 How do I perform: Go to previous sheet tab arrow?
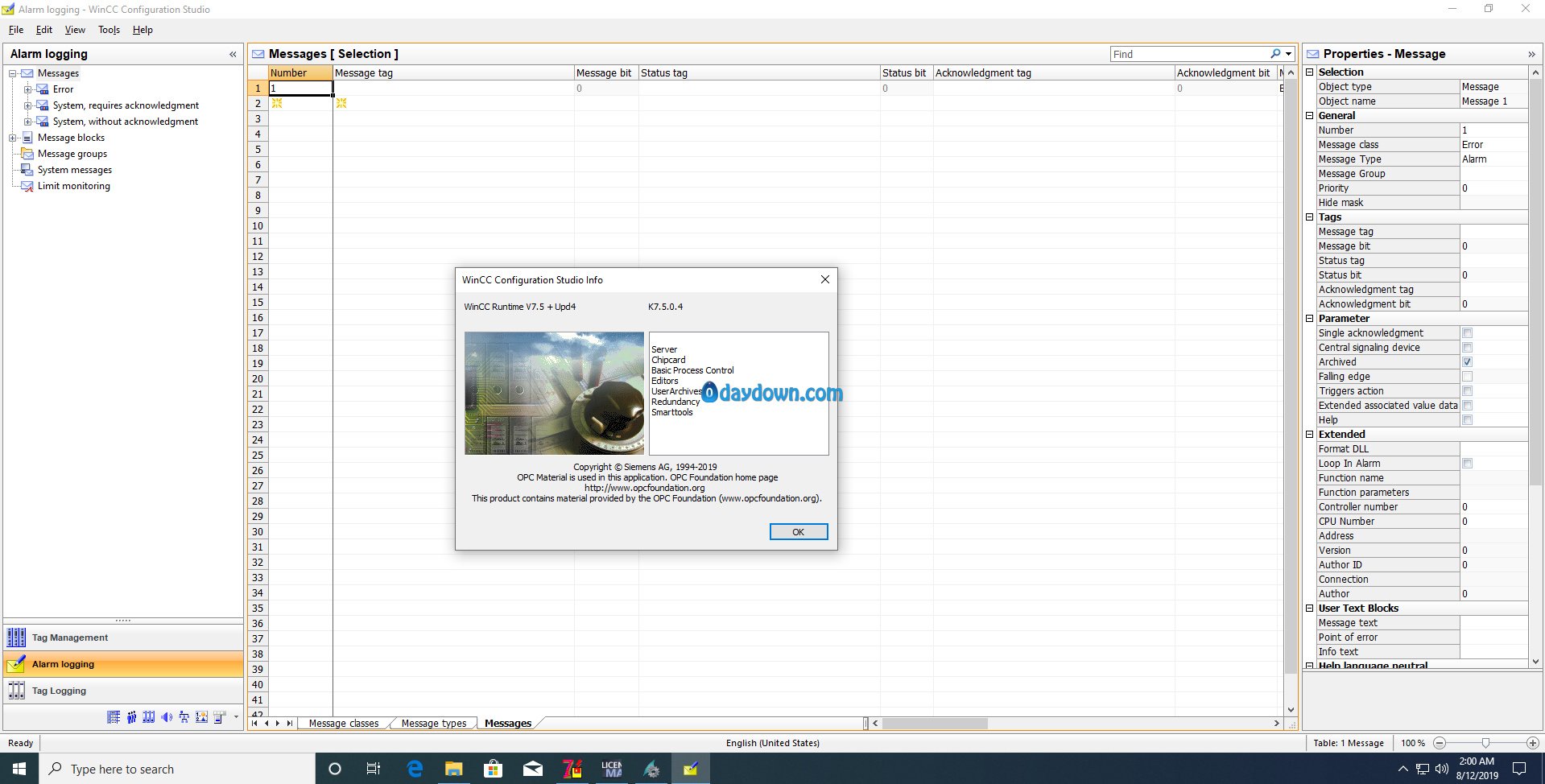click(x=266, y=723)
